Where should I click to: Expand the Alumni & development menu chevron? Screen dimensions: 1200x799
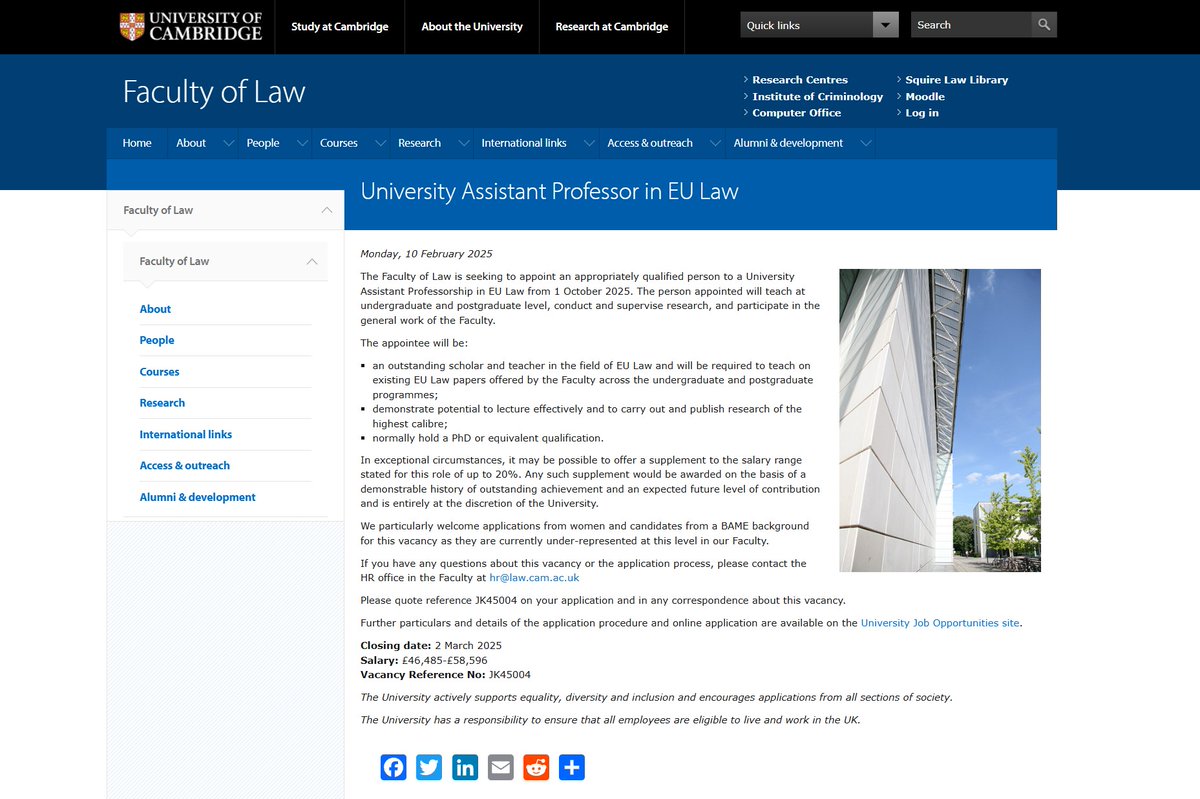[866, 143]
